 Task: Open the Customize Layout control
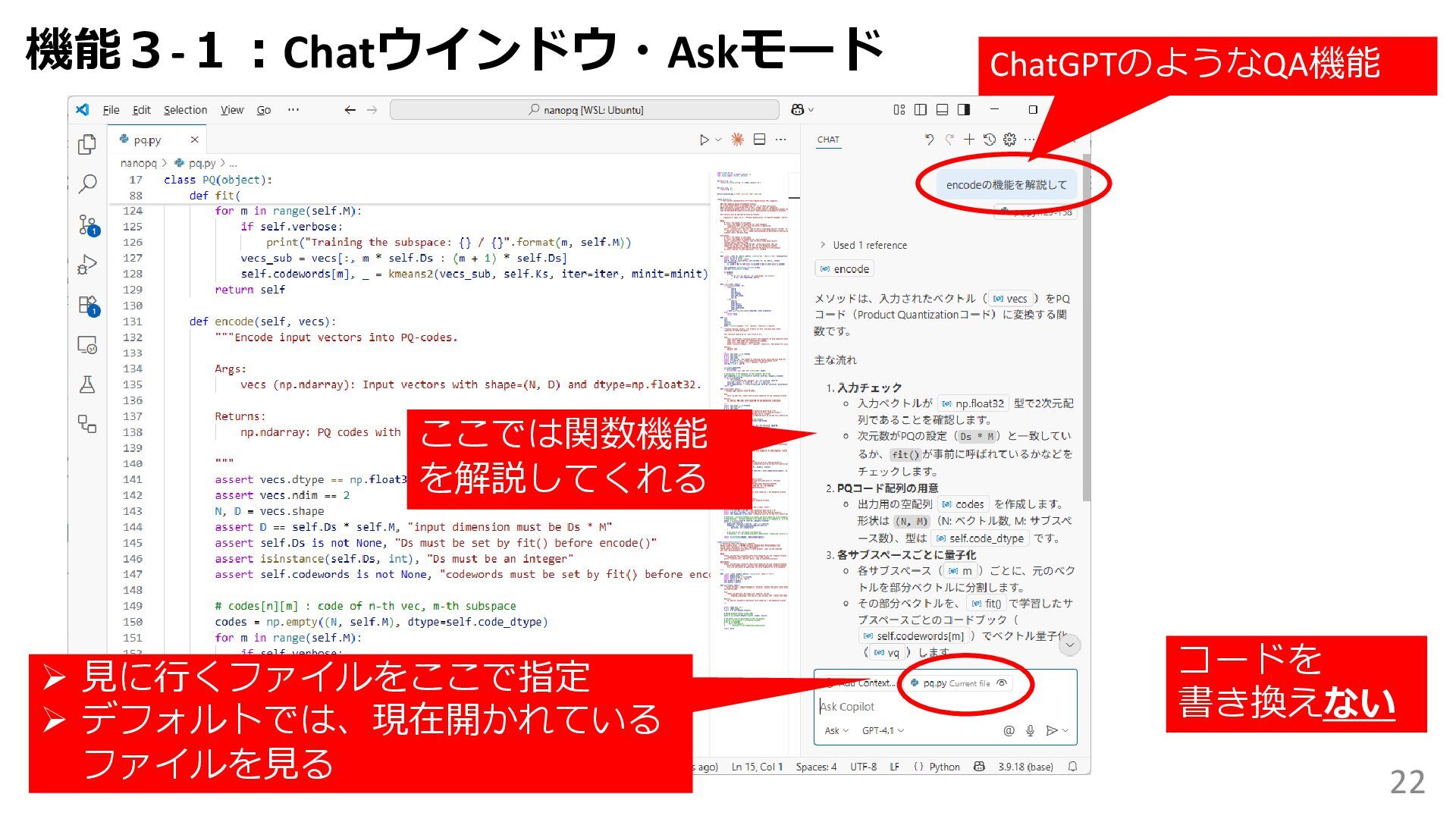coord(899,110)
